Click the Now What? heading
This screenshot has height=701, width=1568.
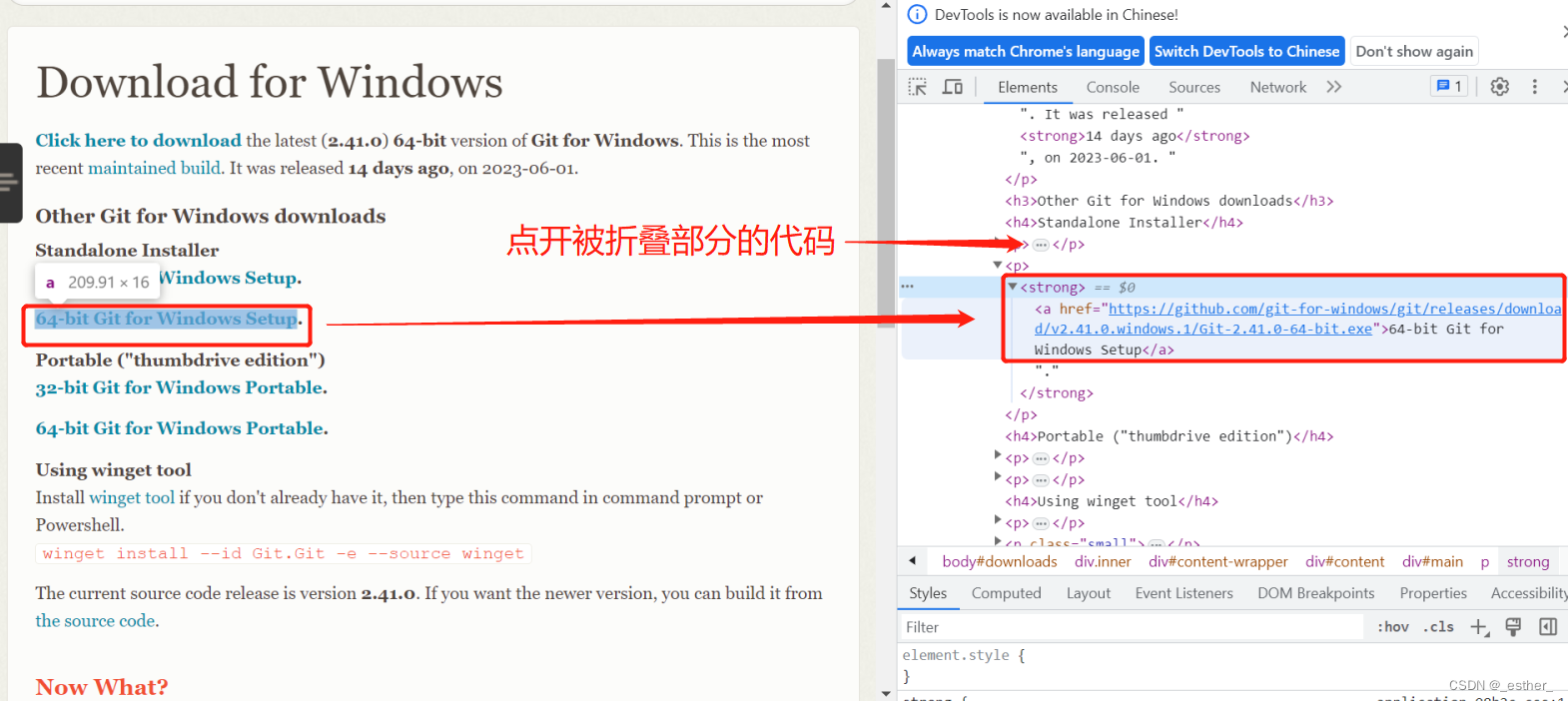click(x=102, y=687)
